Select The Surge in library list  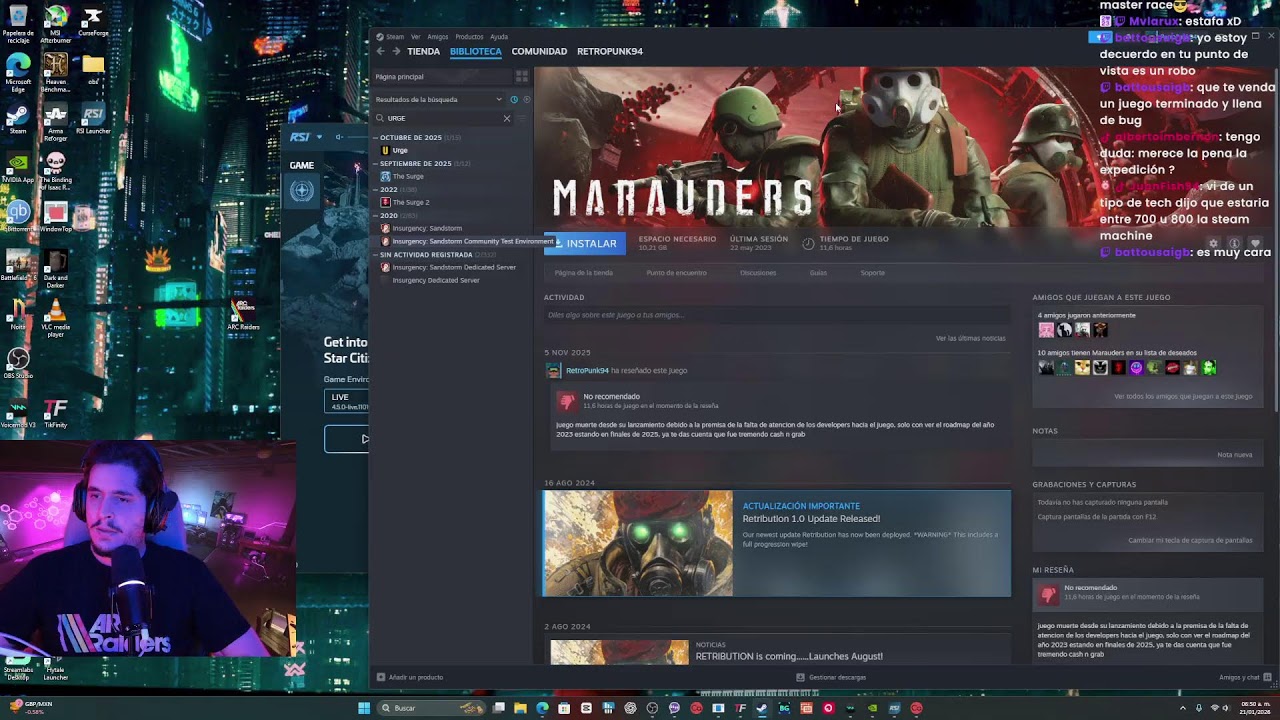click(x=408, y=176)
